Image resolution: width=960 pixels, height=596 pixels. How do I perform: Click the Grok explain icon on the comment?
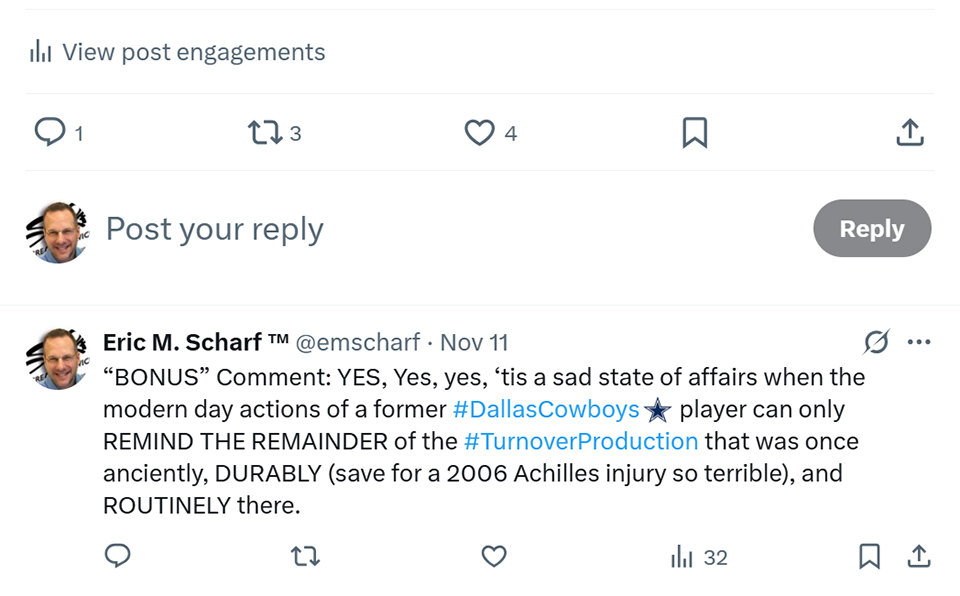pyautogui.click(x=876, y=342)
